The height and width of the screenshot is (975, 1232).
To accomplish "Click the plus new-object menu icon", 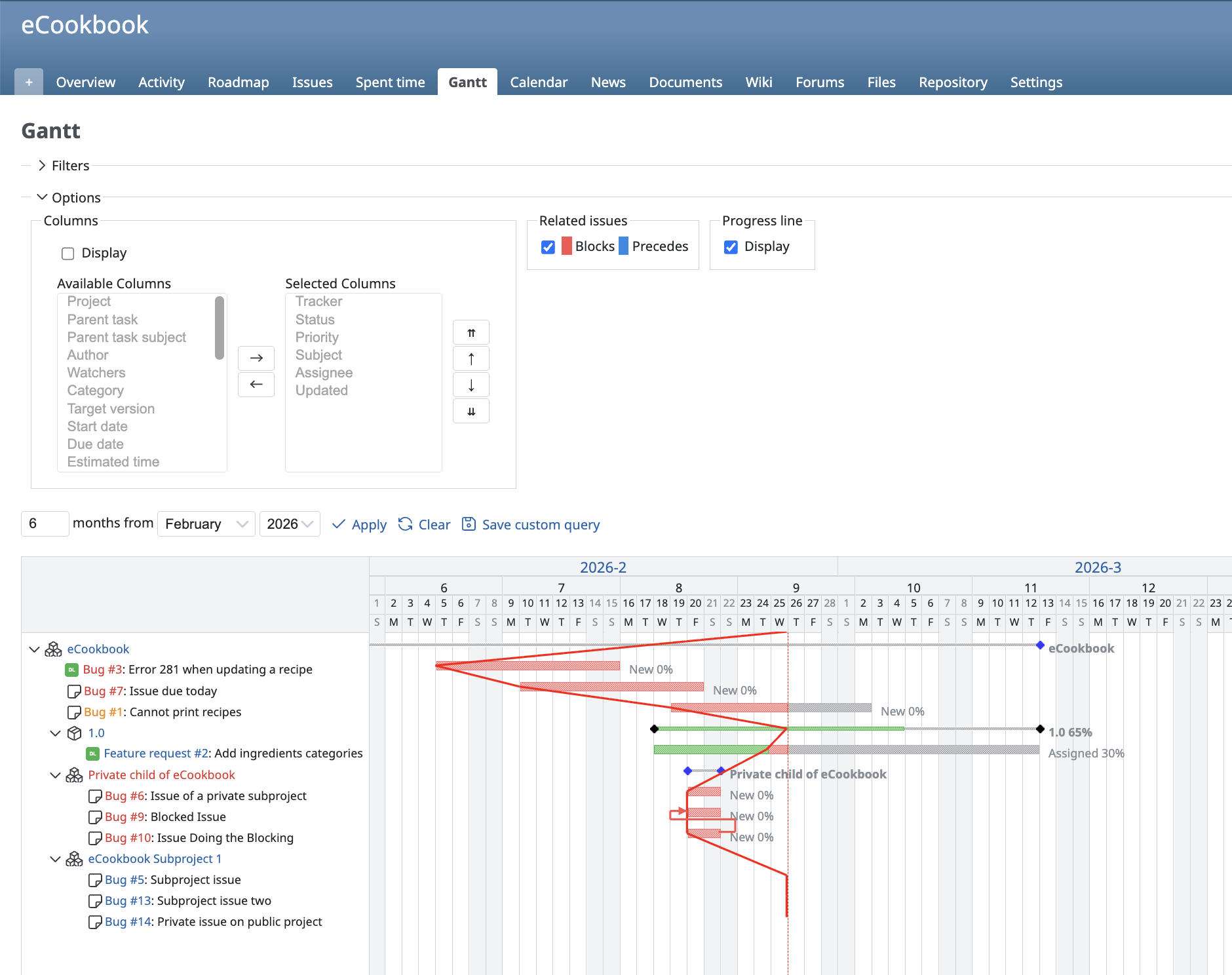I will [29, 82].
